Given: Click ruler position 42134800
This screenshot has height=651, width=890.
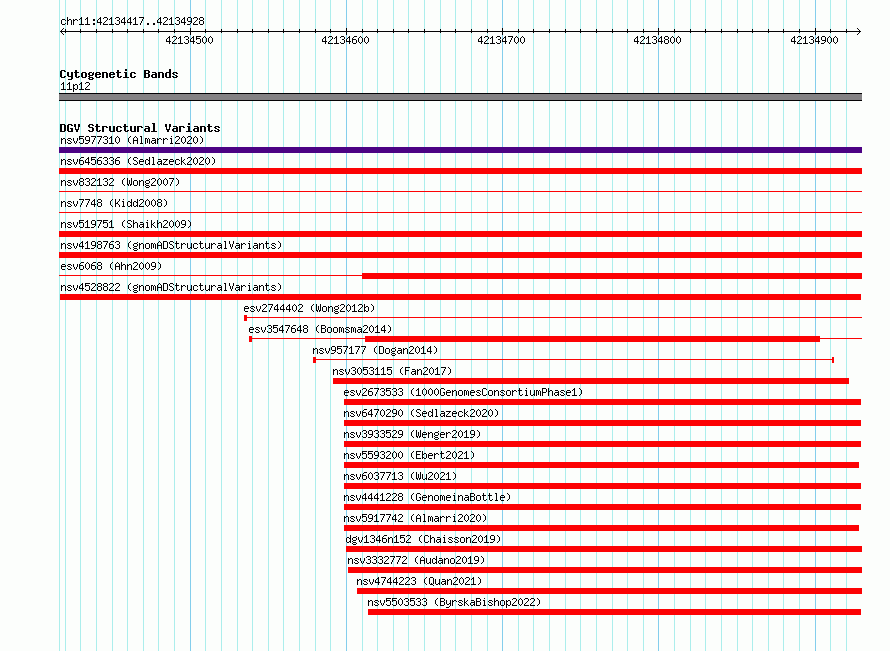Looking at the screenshot, I should point(657,40).
